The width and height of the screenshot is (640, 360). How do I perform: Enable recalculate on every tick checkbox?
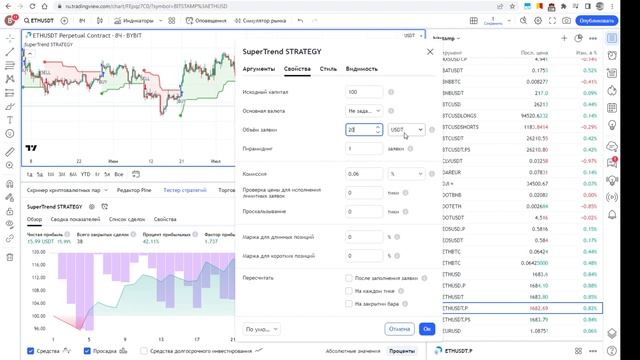point(349,291)
